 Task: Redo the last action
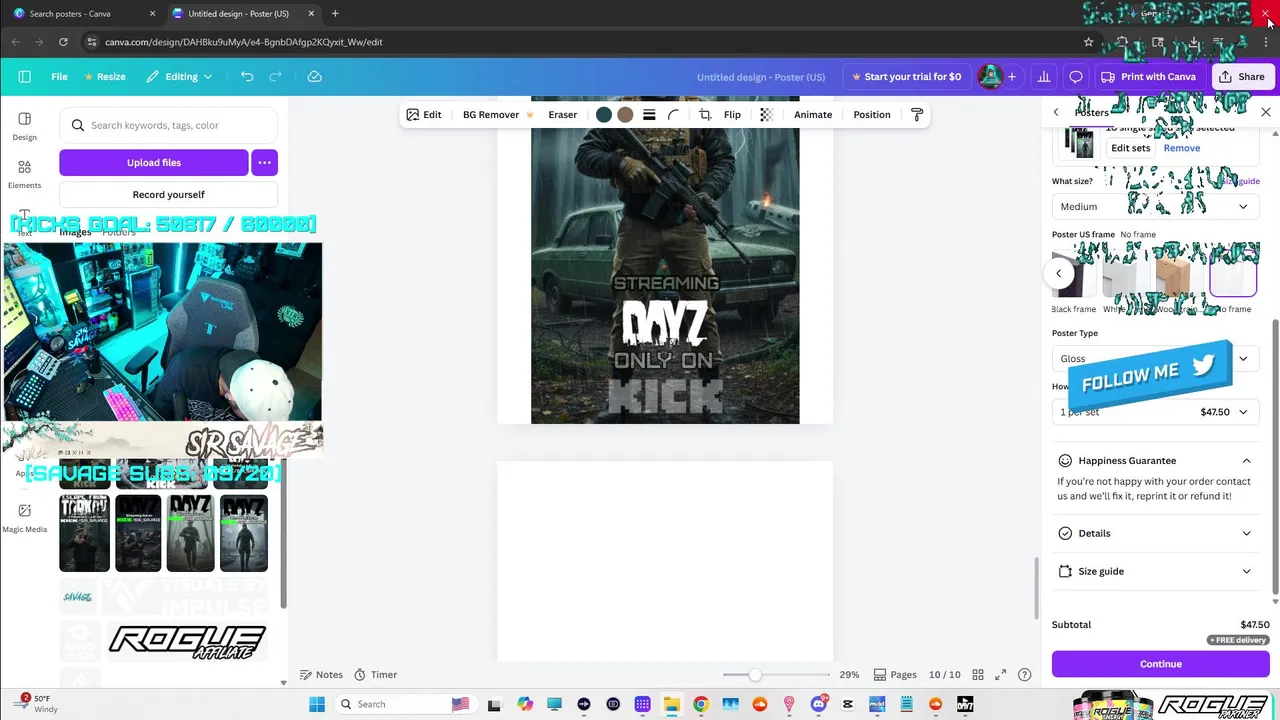coord(275,77)
